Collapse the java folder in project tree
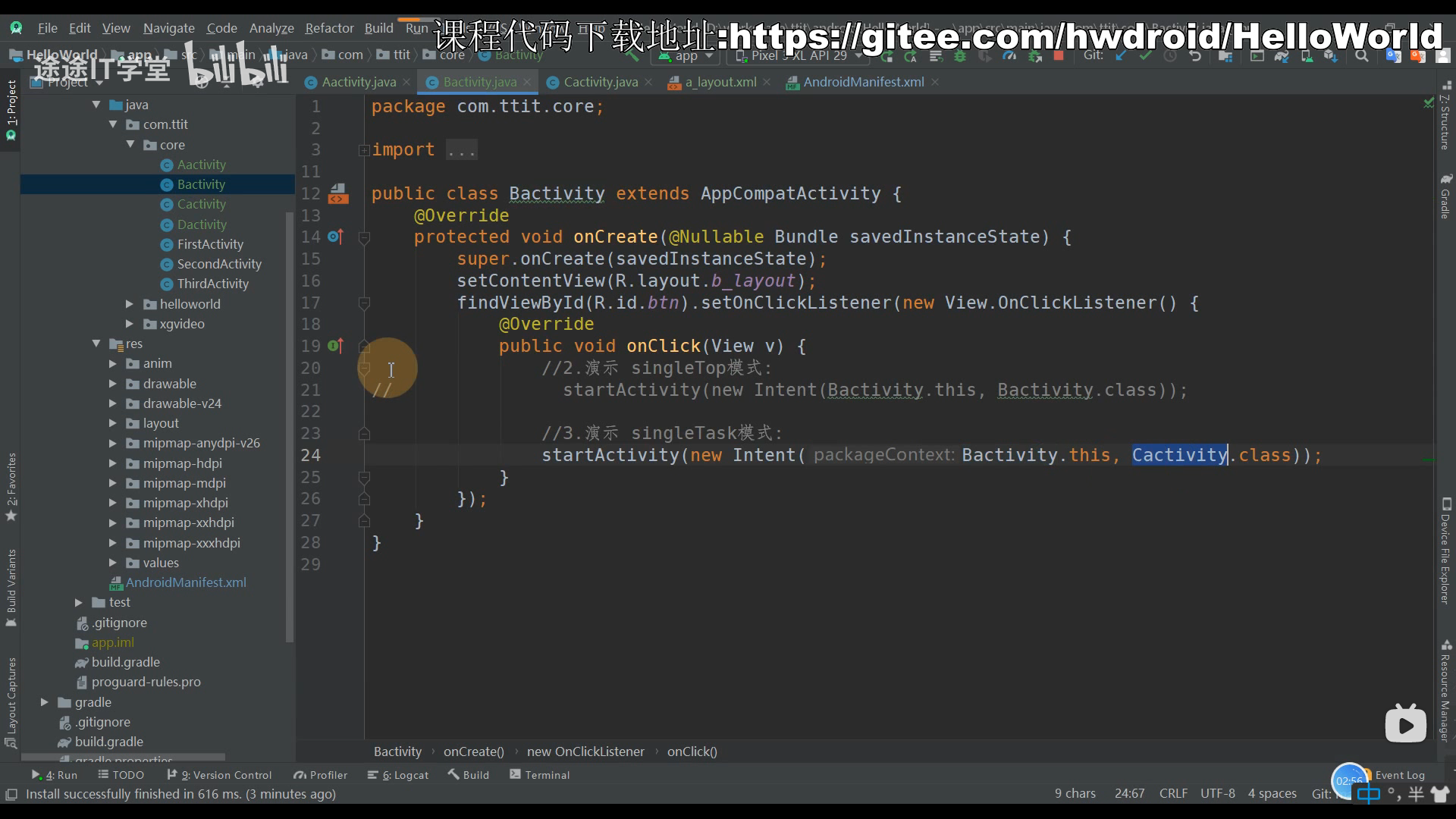 pyautogui.click(x=96, y=105)
